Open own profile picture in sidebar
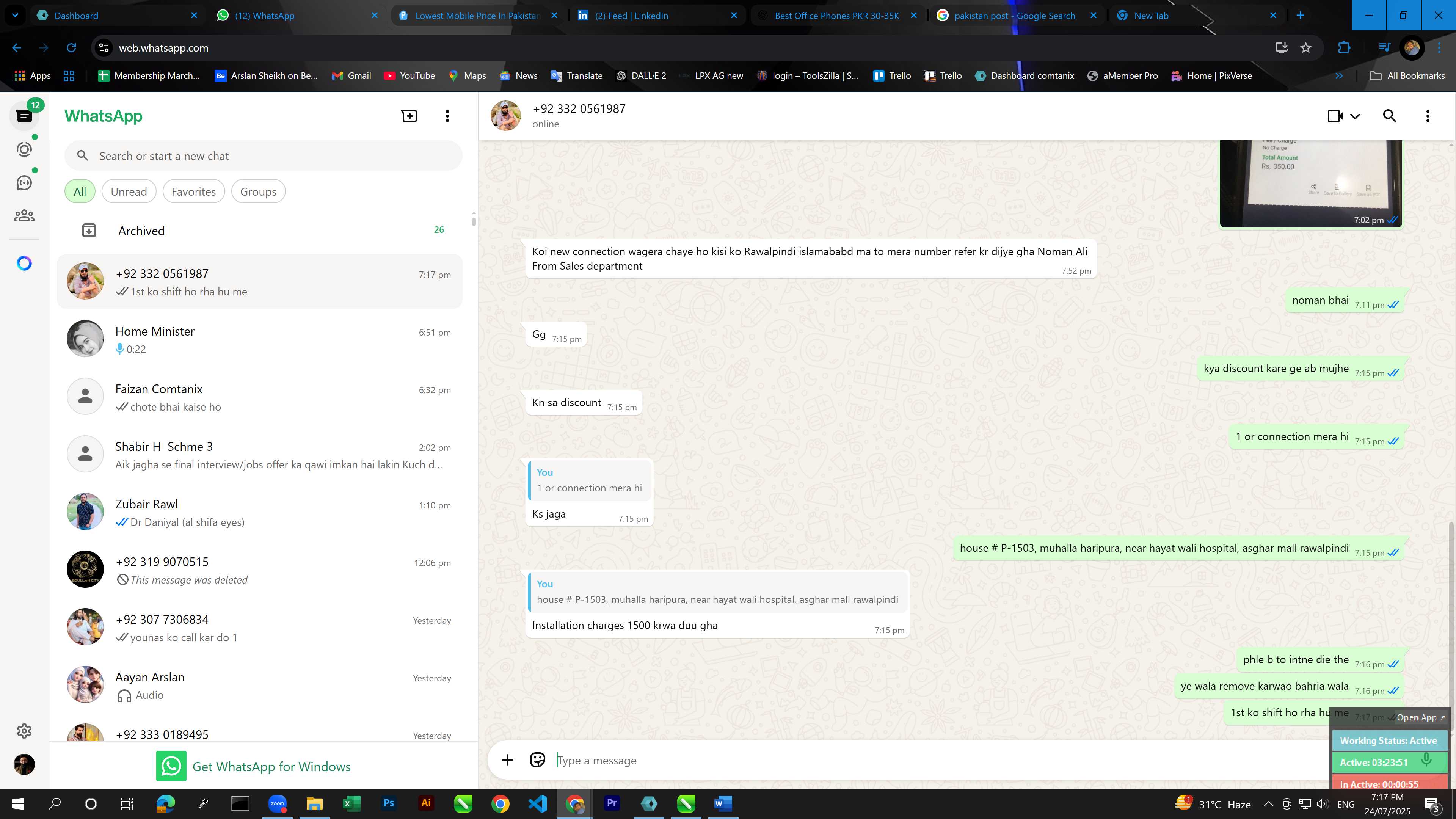This screenshot has width=1456, height=819. pyautogui.click(x=24, y=764)
